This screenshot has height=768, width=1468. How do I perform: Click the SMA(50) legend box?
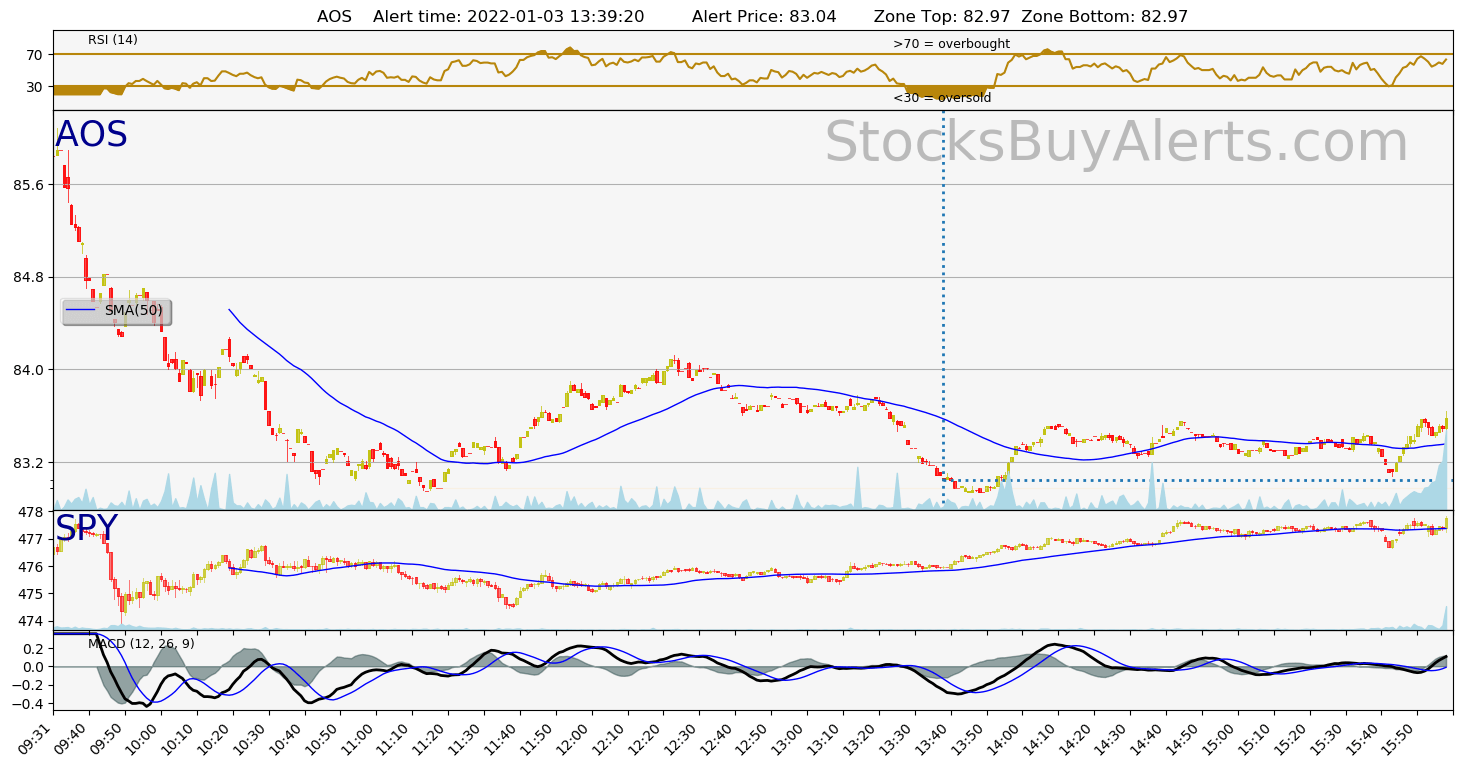point(116,312)
